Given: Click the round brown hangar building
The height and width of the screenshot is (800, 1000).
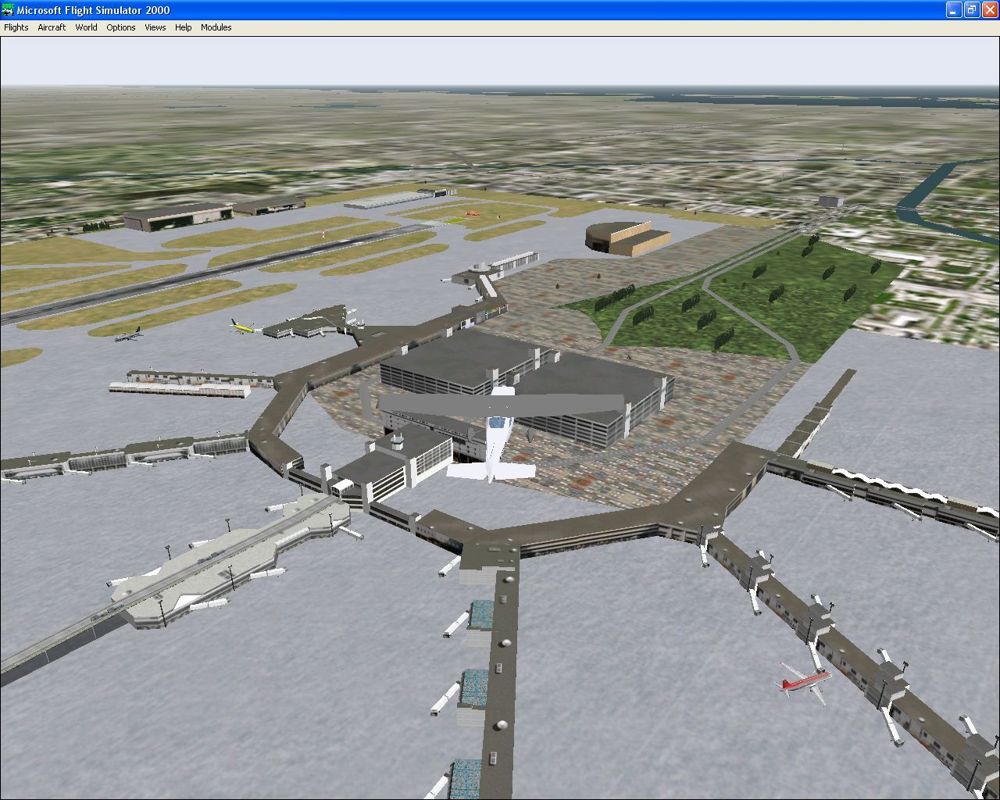Looking at the screenshot, I should [627, 238].
